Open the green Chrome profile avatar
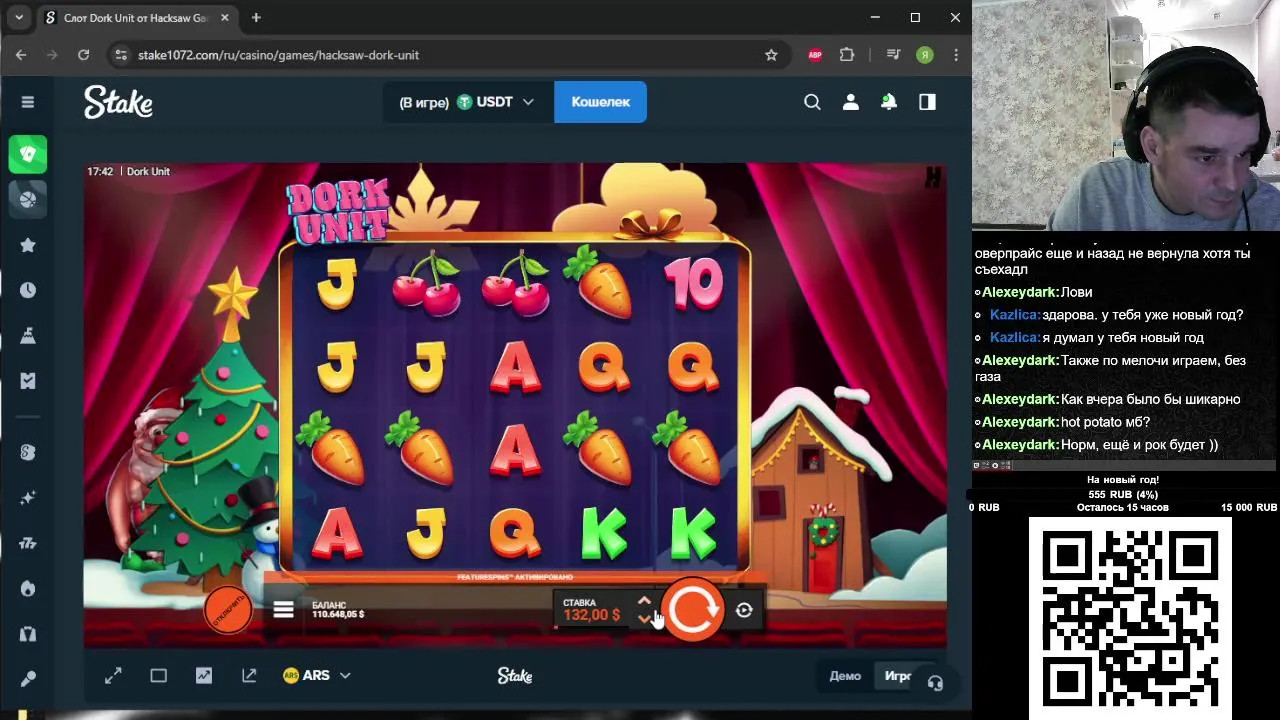This screenshot has width=1280, height=720. [x=925, y=55]
